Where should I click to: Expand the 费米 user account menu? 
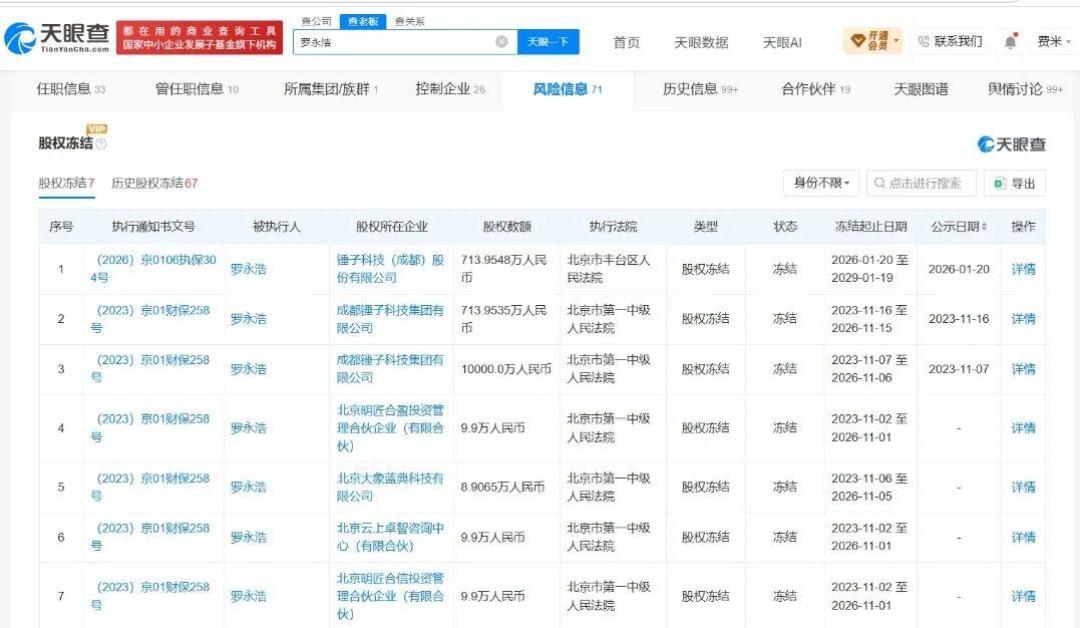tap(1055, 41)
